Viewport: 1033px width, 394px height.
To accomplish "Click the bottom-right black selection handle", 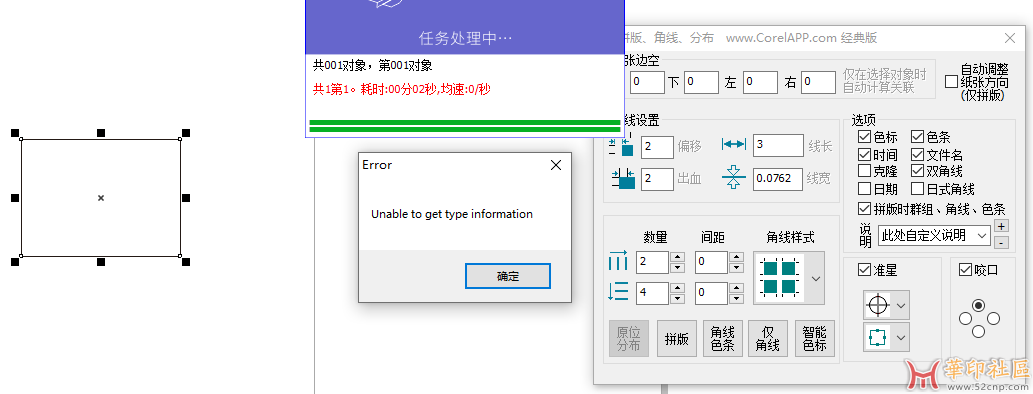I will (x=186, y=262).
